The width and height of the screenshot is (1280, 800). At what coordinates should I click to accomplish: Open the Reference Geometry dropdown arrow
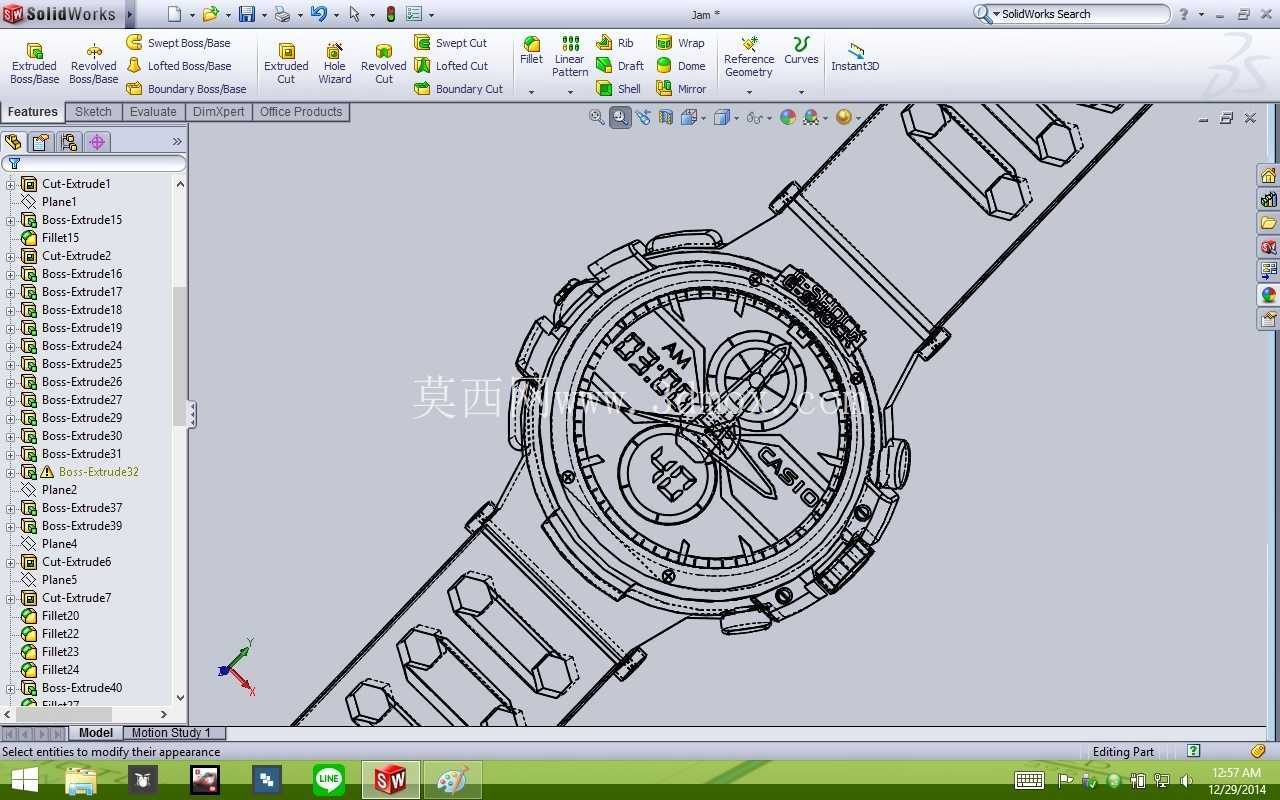(749, 92)
